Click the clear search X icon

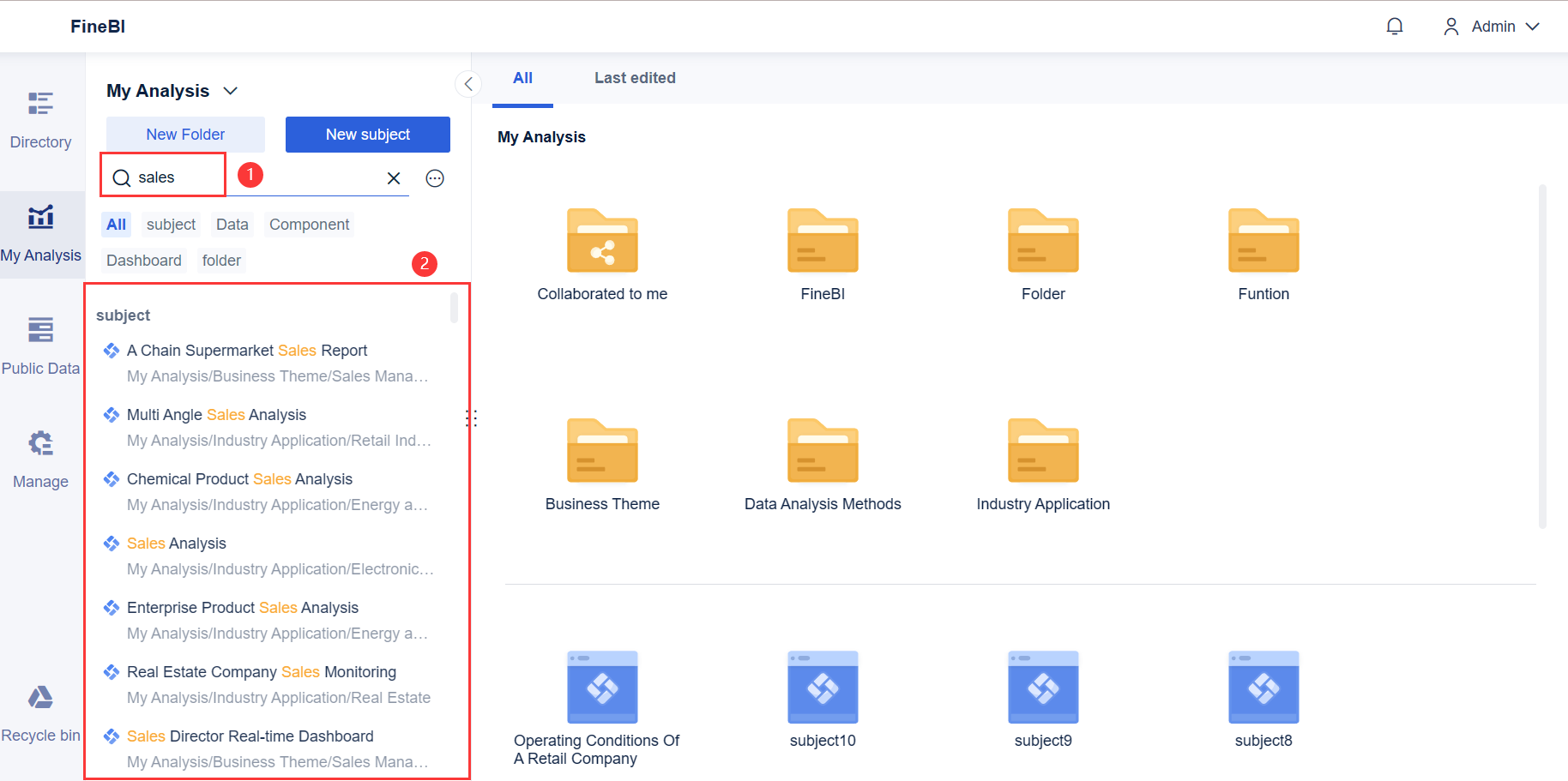[x=394, y=177]
